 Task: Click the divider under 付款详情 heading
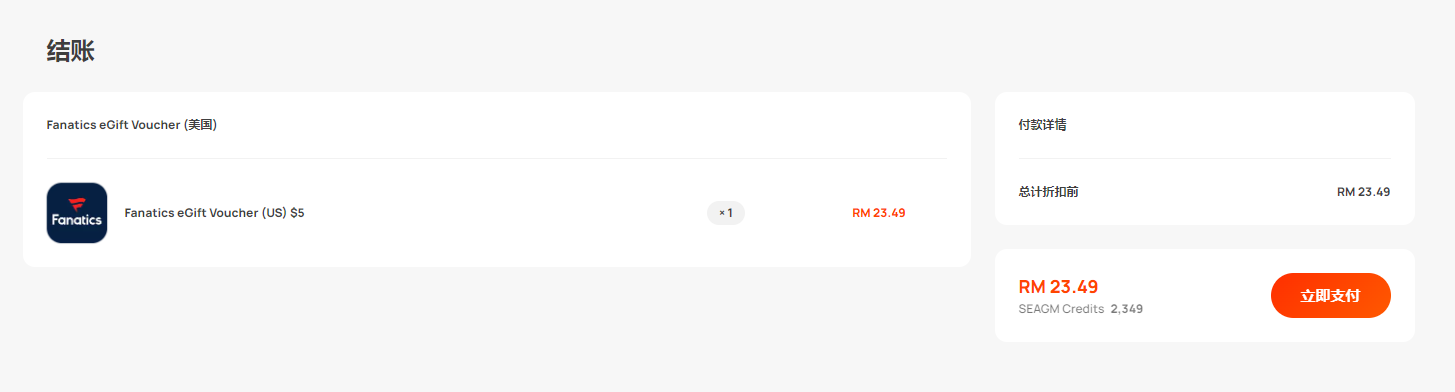click(1204, 158)
